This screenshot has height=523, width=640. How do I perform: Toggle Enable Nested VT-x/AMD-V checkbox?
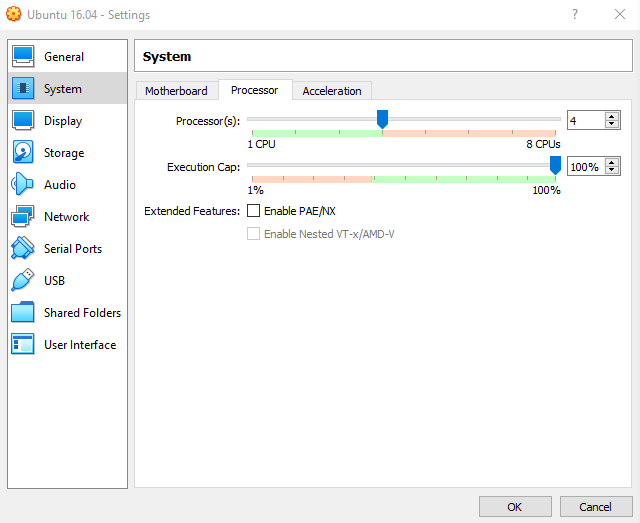(x=253, y=234)
